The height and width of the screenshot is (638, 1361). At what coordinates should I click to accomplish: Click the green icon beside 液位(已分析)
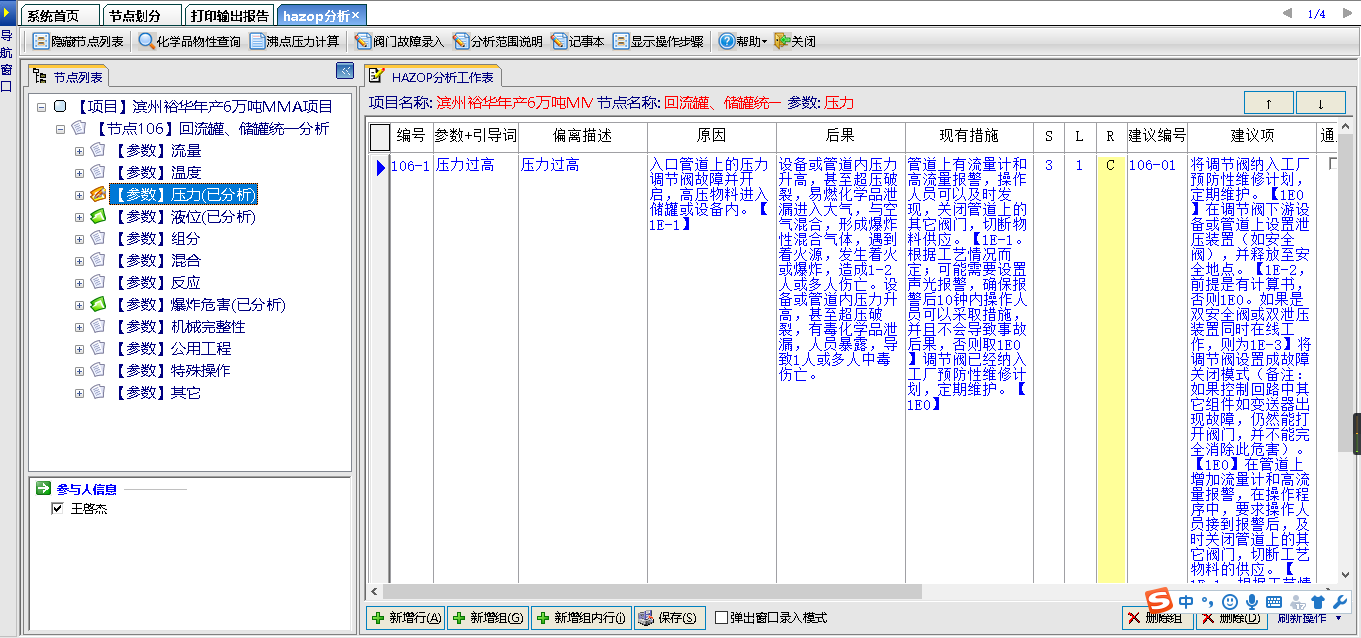(98, 216)
